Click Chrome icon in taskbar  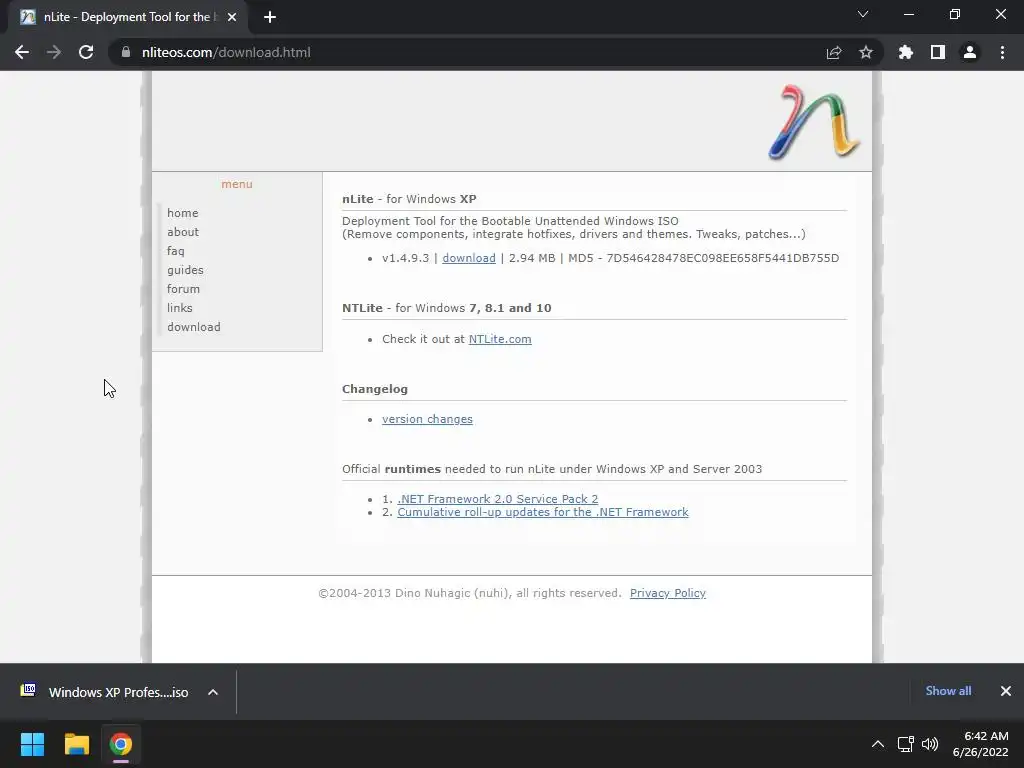121,744
